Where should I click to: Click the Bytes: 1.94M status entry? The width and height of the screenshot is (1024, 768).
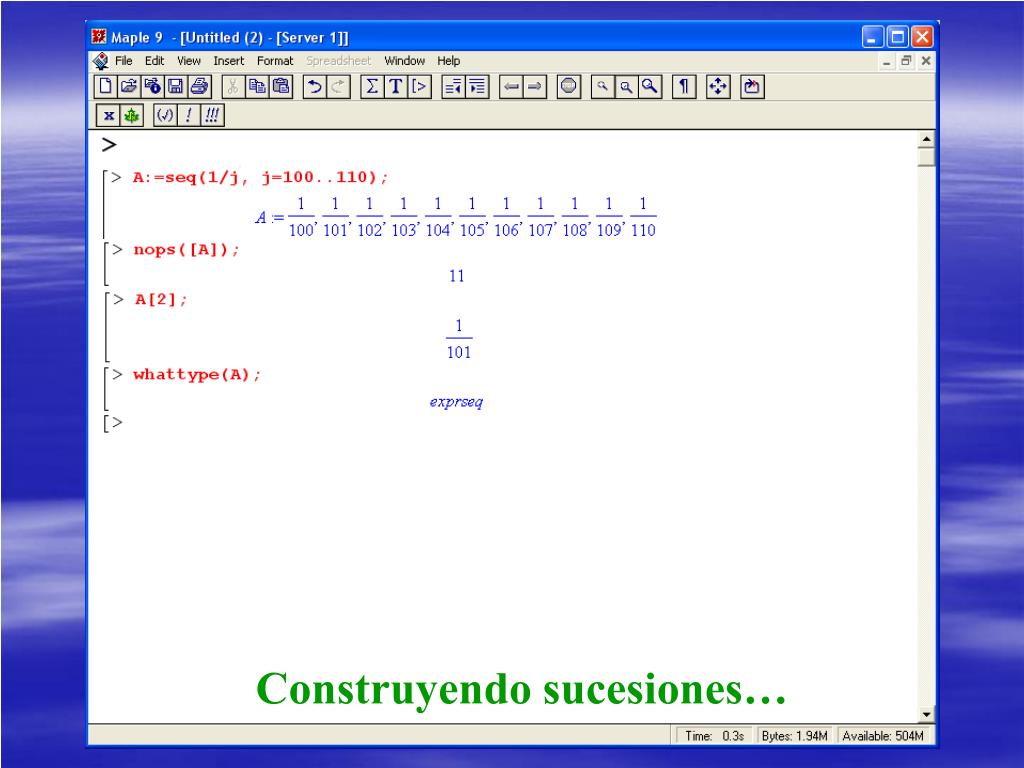[795, 735]
